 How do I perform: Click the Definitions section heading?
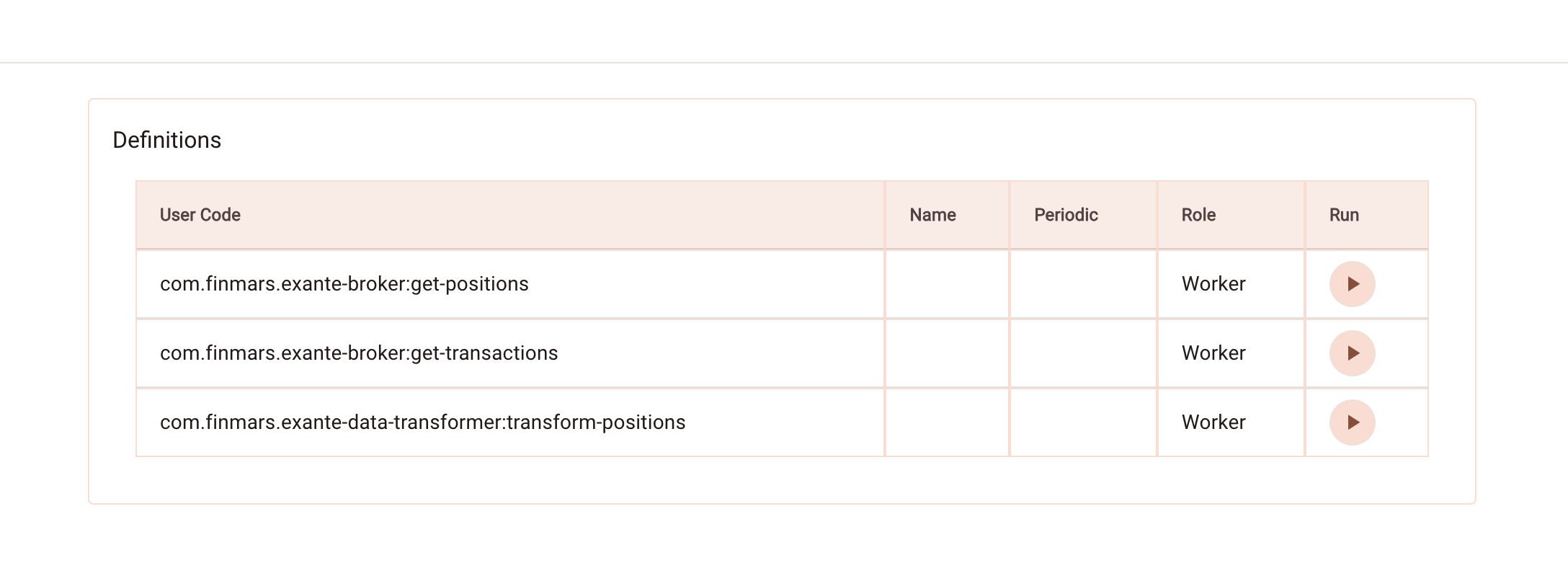tap(167, 140)
